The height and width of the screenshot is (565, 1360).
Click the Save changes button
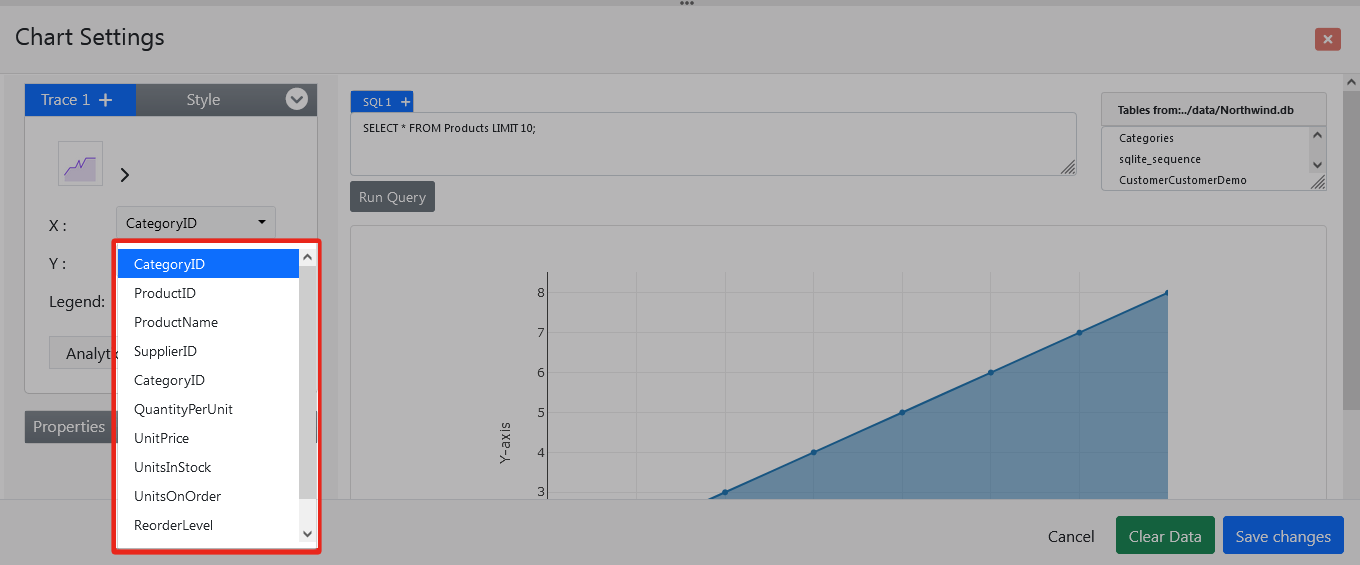(1282, 536)
